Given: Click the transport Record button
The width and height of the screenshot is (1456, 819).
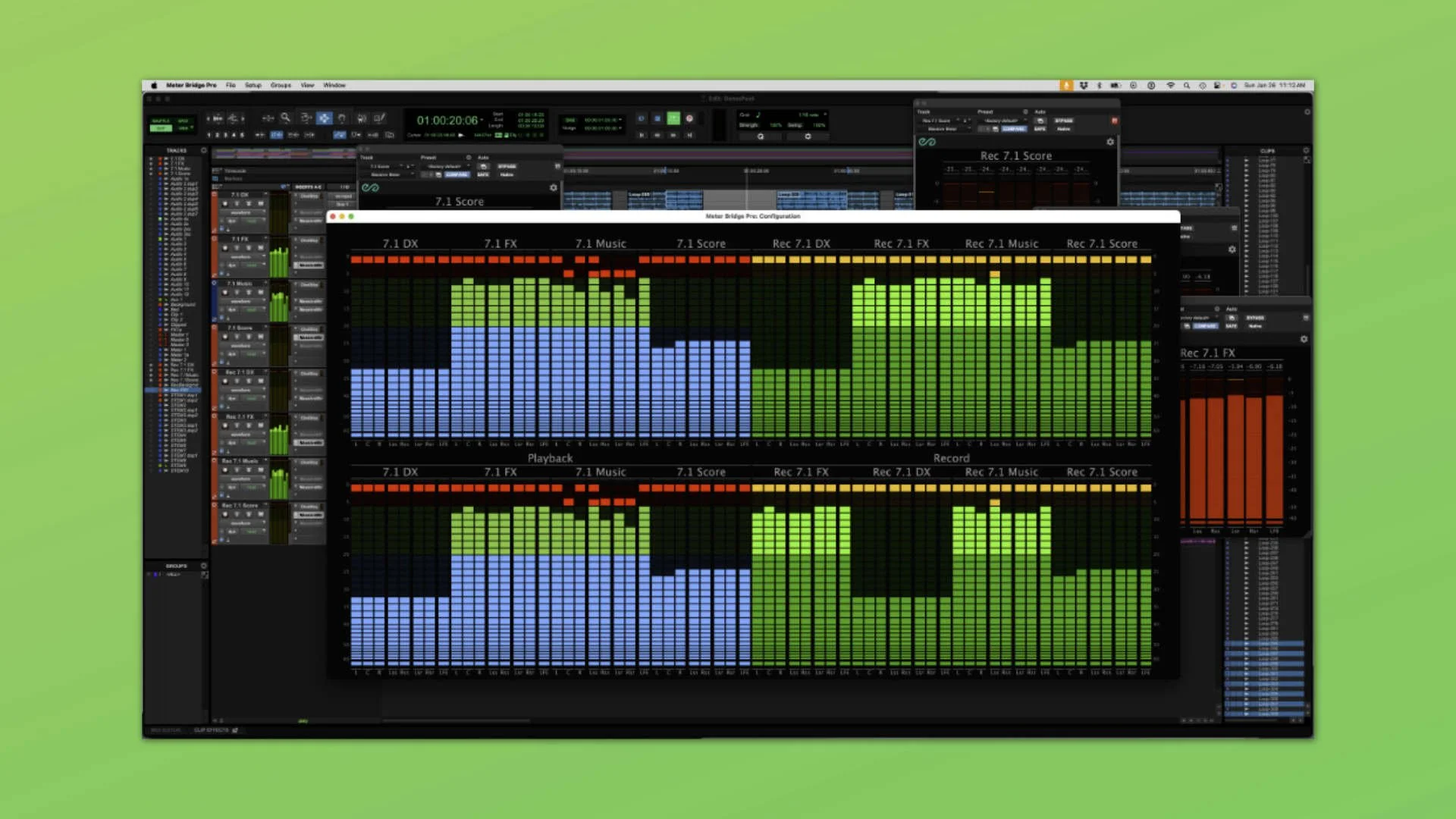Looking at the screenshot, I should pyautogui.click(x=689, y=118).
